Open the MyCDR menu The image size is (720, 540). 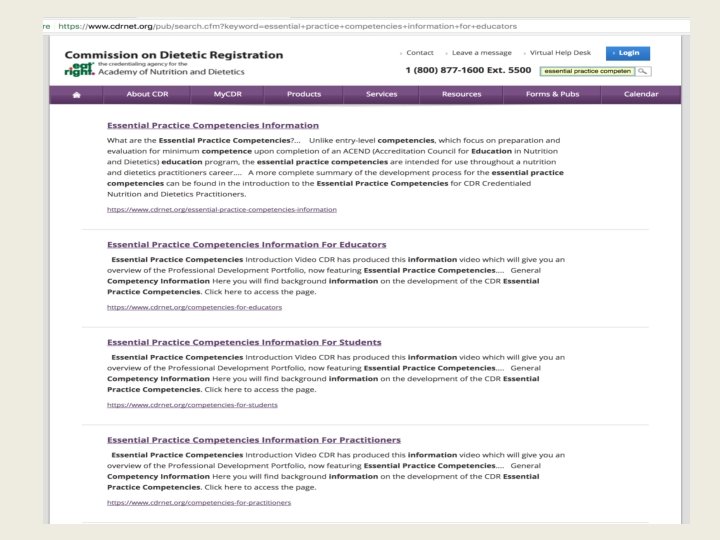[227, 94]
